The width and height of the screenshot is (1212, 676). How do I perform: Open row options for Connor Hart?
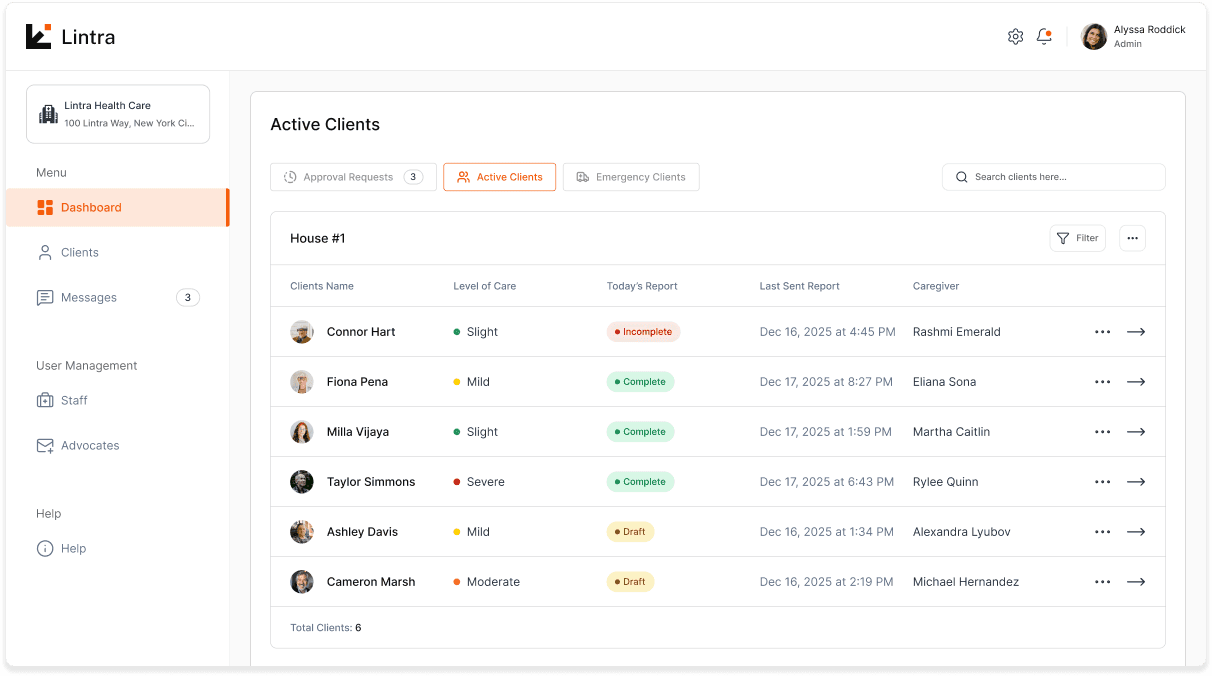[x=1102, y=331]
